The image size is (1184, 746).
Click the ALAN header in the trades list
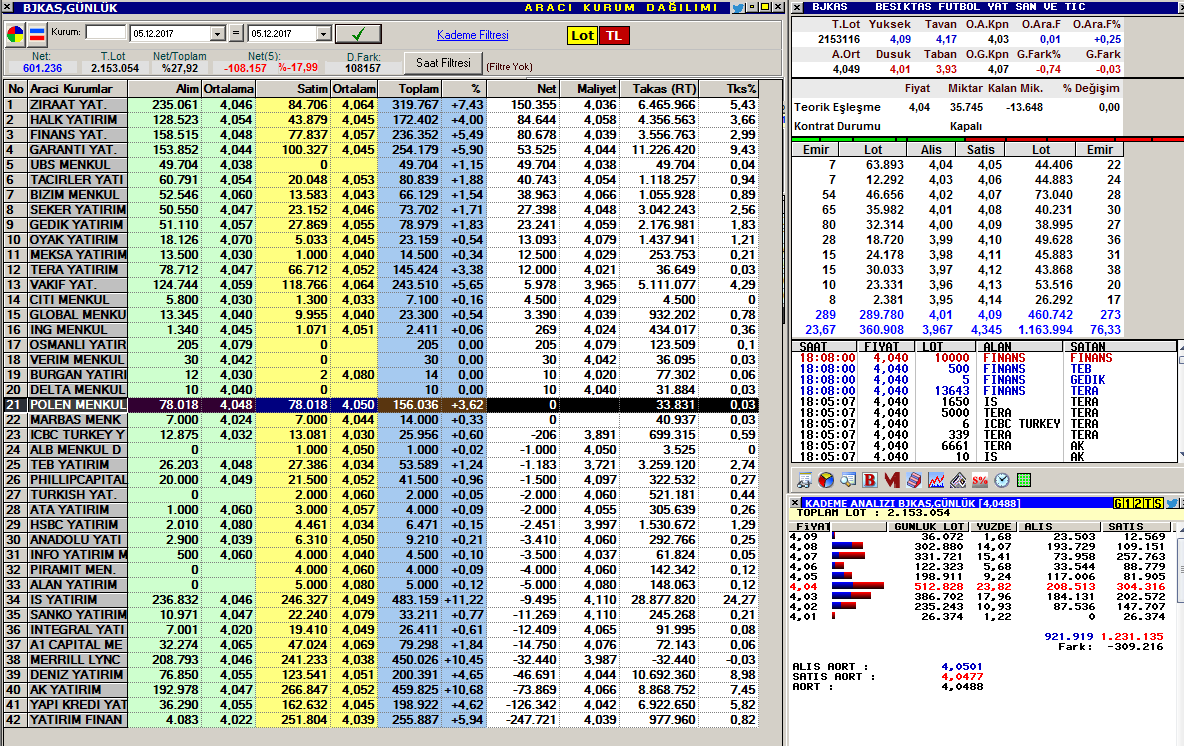point(1019,347)
